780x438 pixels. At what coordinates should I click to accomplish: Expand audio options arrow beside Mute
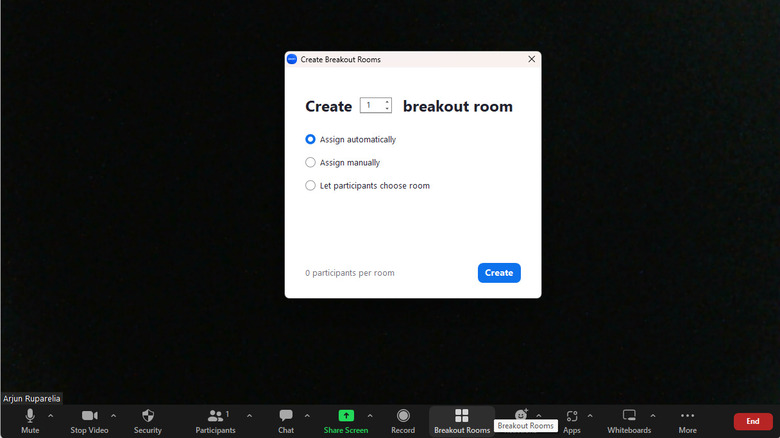click(x=51, y=416)
